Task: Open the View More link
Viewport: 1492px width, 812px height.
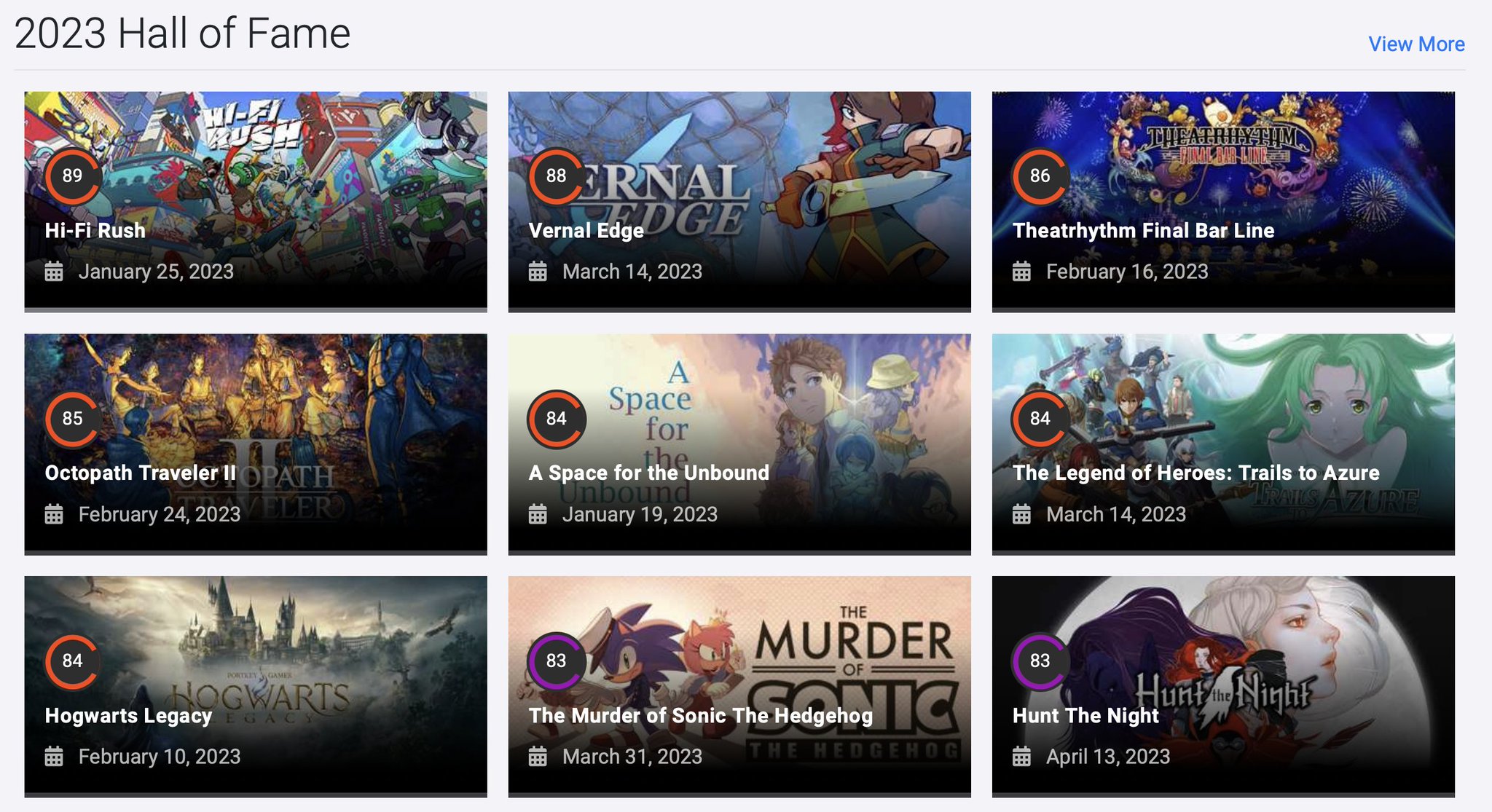Action: (1416, 44)
